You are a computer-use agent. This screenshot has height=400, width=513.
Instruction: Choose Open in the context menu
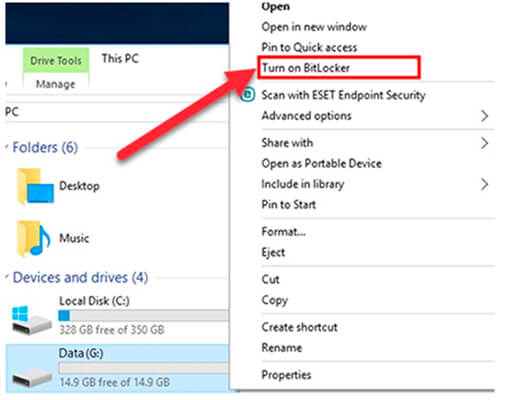pyautogui.click(x=275, y=7)
